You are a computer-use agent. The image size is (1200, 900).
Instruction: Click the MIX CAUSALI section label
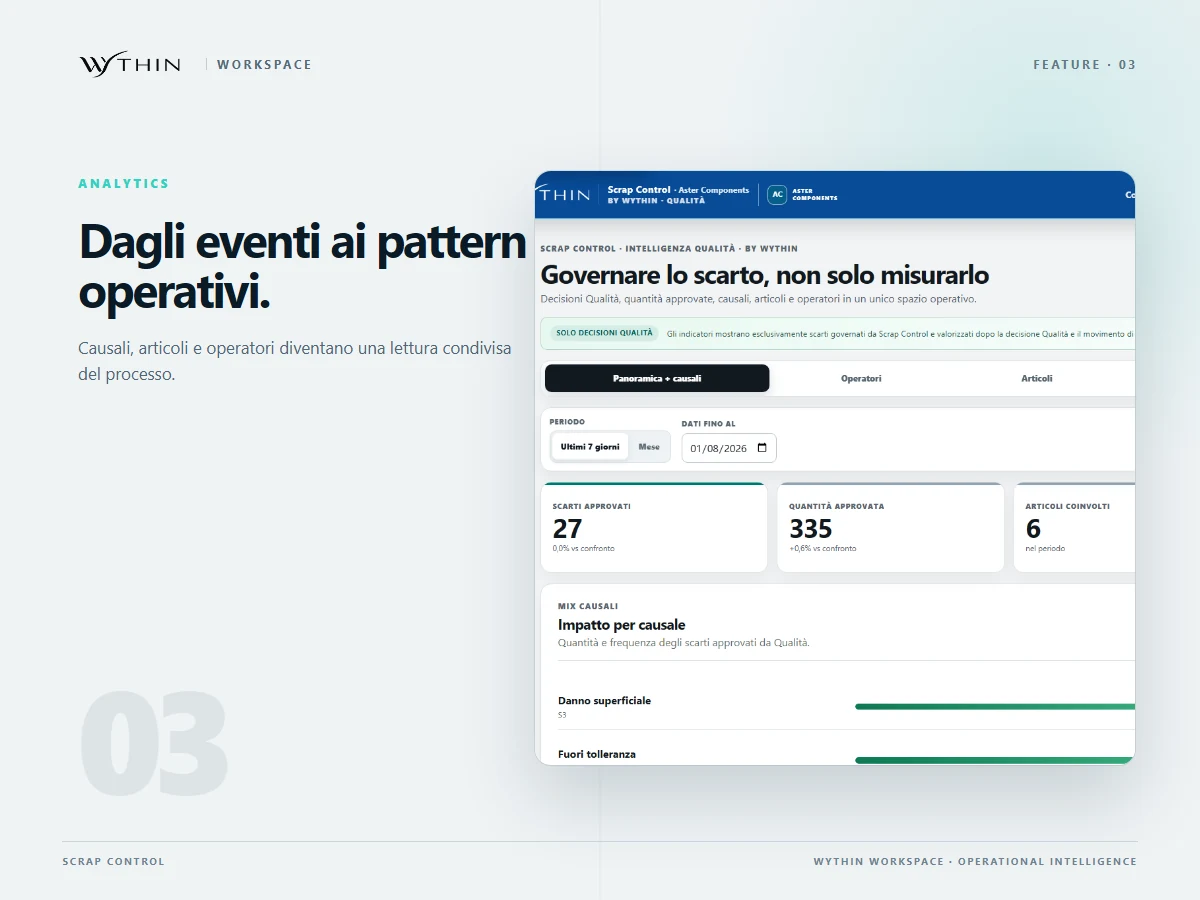coord(588,606)
